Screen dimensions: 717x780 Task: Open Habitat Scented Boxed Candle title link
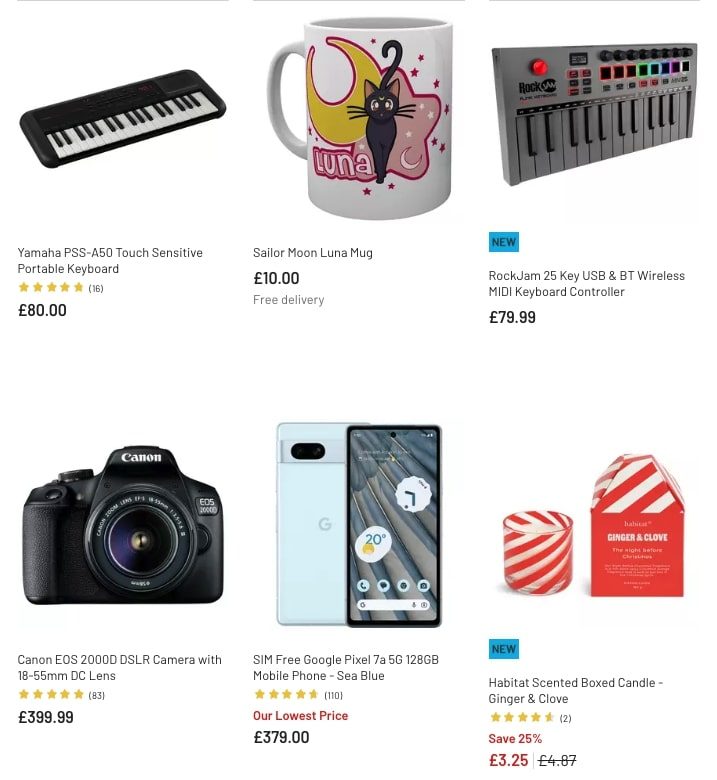(x=576, y=690)
